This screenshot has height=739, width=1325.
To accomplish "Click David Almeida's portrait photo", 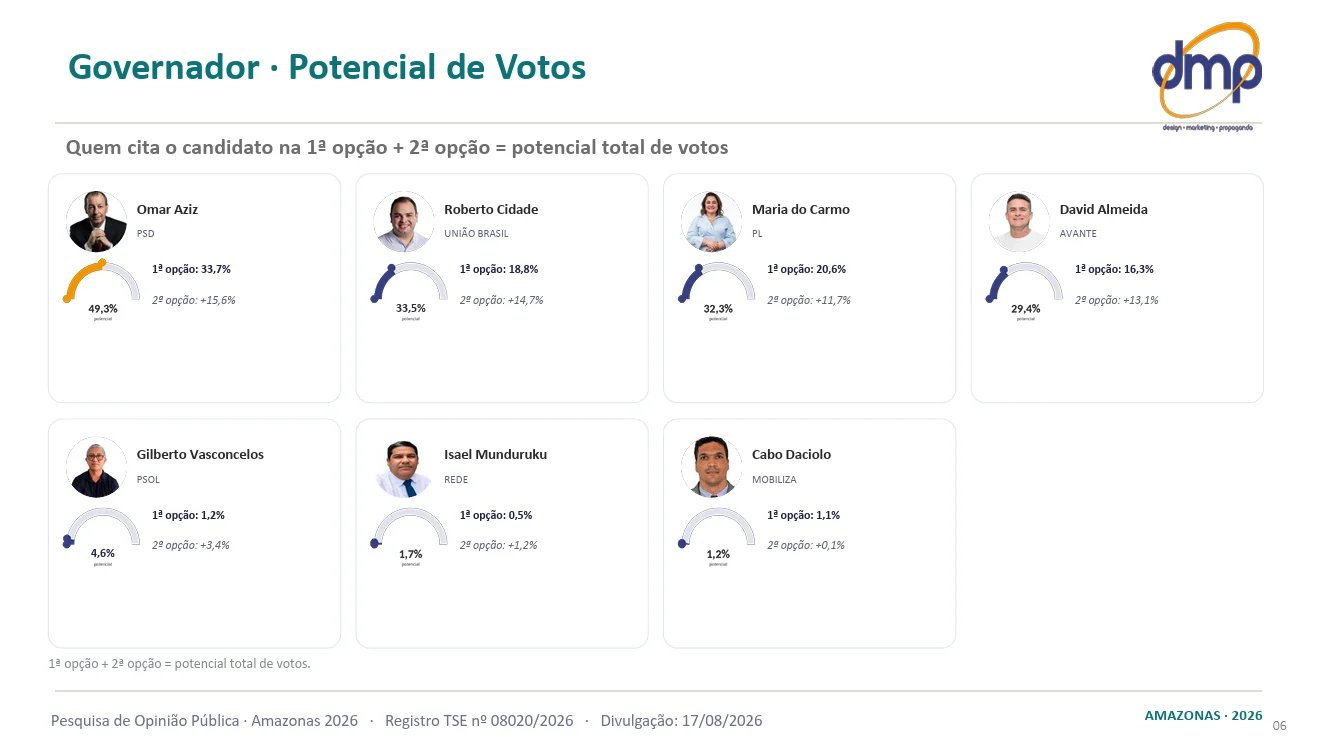I will coord(1019,221).
